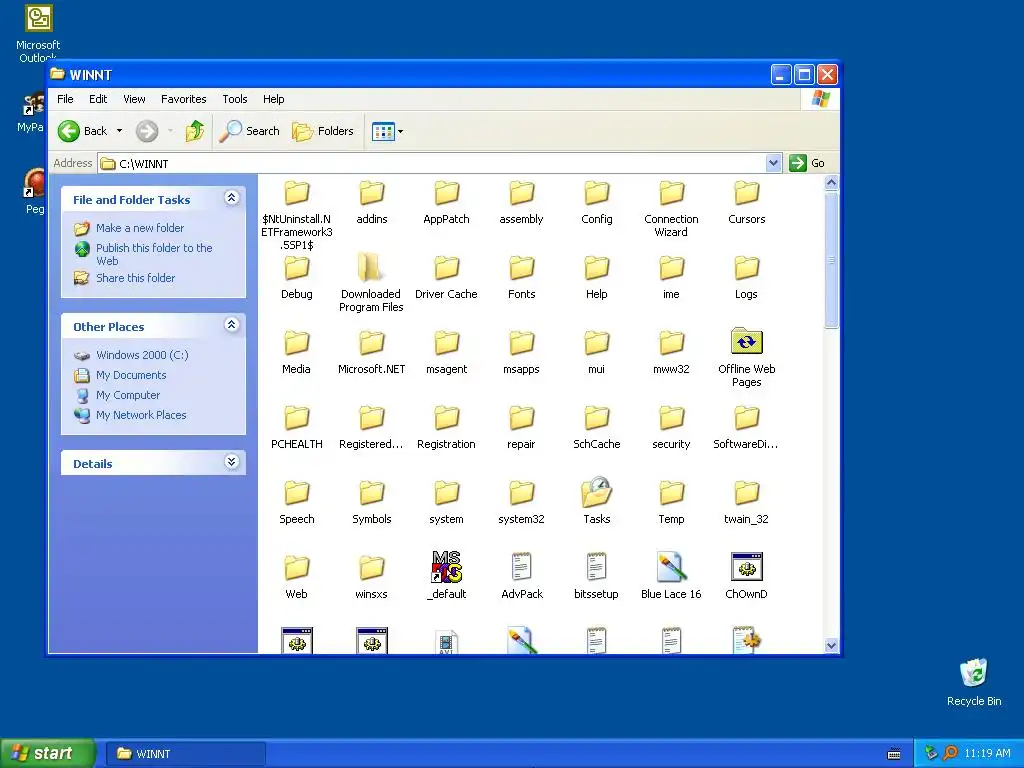Select the Connection Wizard folder
Screen dimensions: 1024x768
[671, 208]
